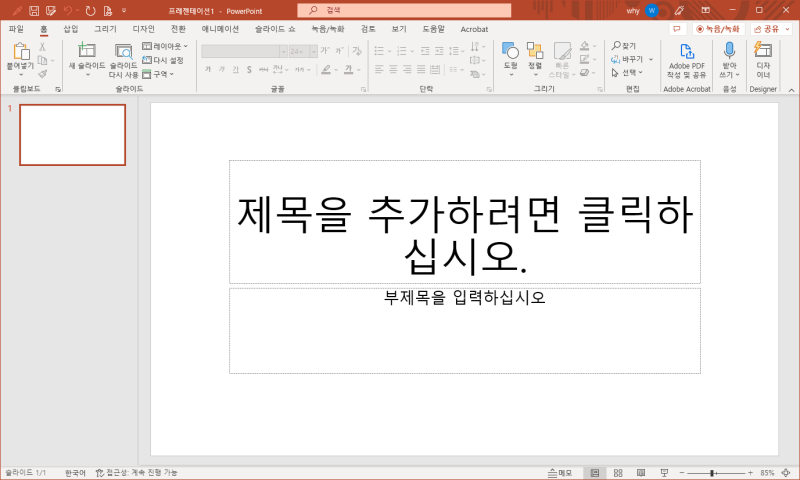This screenshot has height=480, width=800.
Task: Click Fit slide to window icon
Action: (x=786, y=473)
